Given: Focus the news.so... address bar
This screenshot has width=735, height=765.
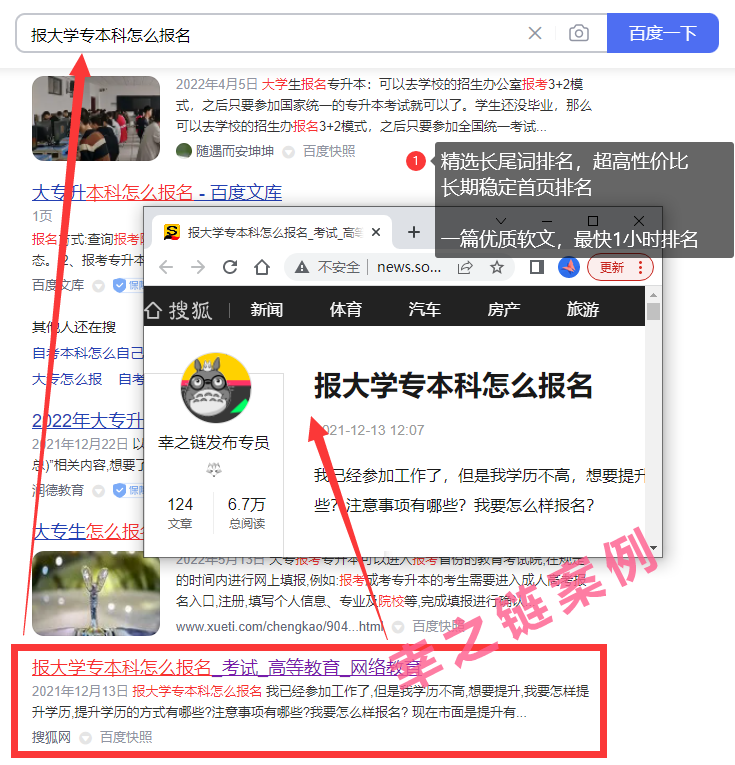Looking at the screenshot, I should pyautogui.click(x=409, y=267).
